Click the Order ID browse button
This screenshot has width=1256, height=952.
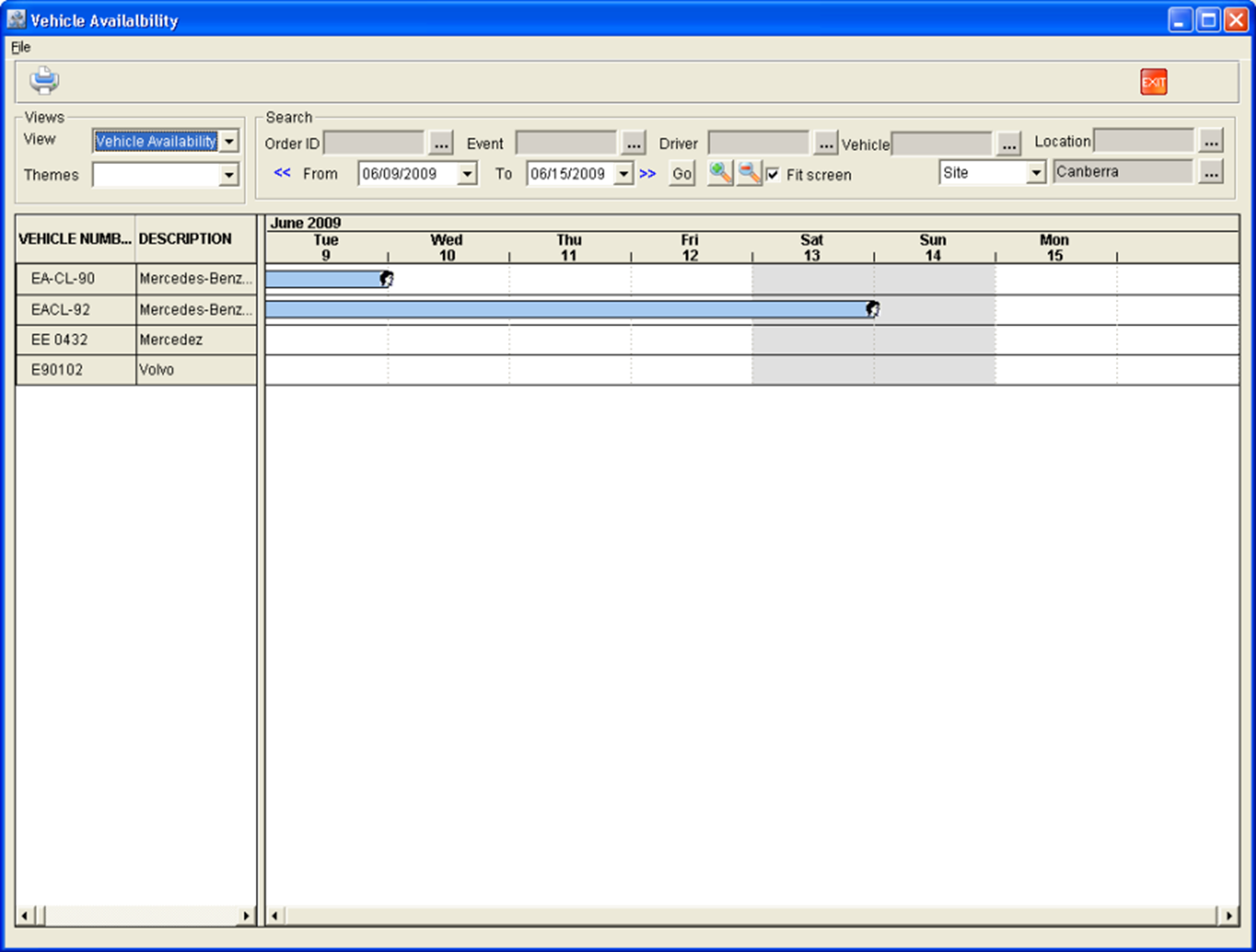(440, 143)
